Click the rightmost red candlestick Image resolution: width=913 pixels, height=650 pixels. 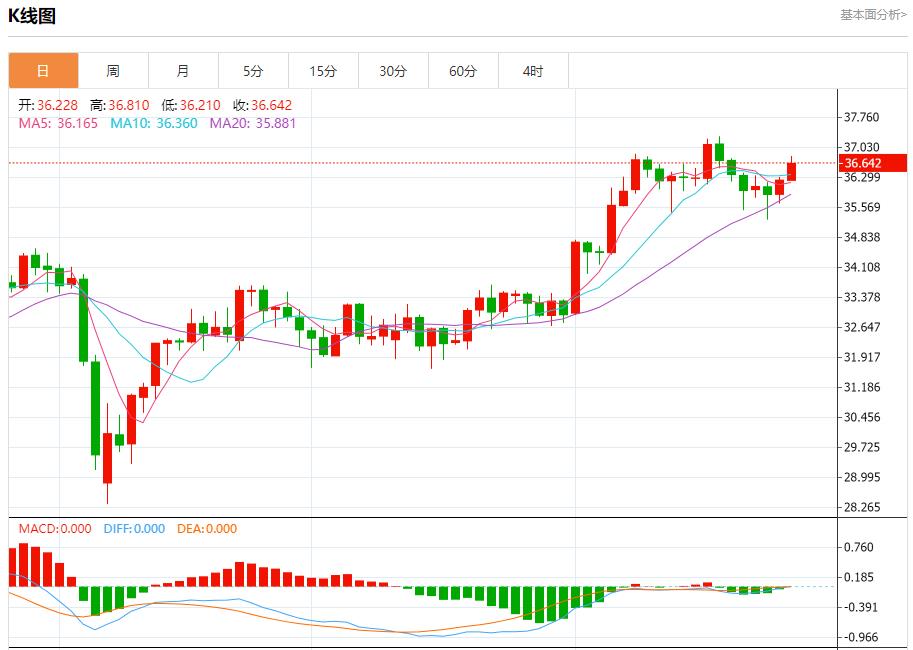coord(791,171)
